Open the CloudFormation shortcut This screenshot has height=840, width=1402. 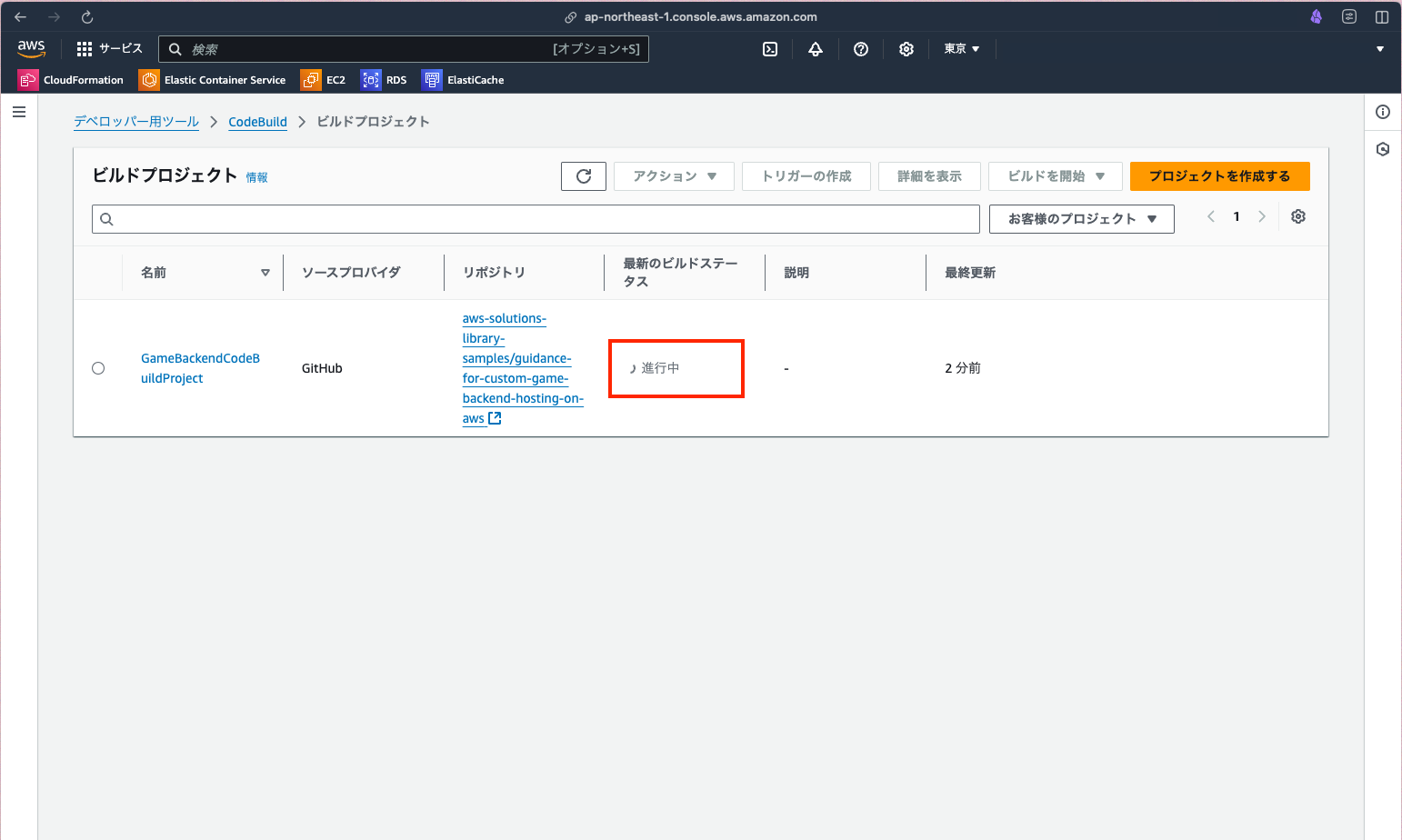pyautogui.click(x=71, y=80)
